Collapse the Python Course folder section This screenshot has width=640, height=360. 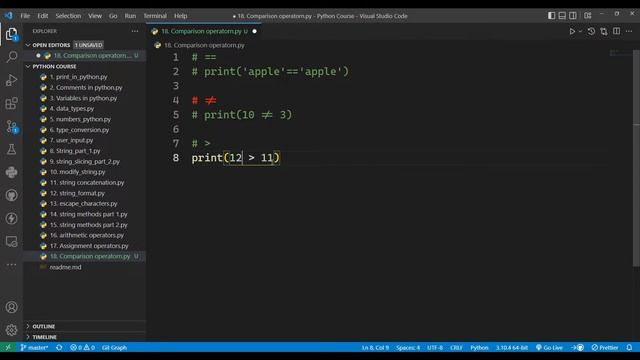(x=54, y=66)
